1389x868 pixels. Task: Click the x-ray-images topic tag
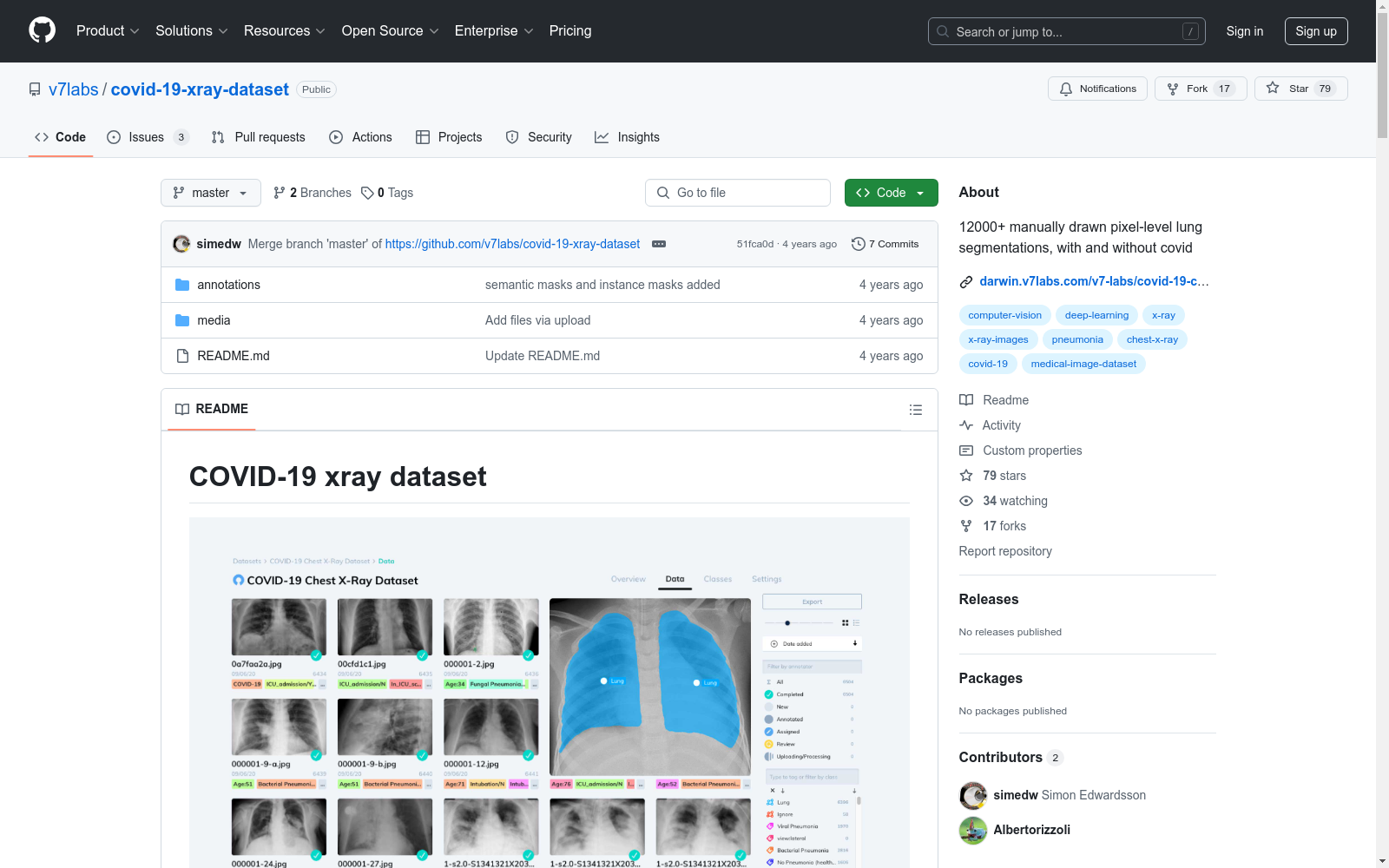coord(998,339)
